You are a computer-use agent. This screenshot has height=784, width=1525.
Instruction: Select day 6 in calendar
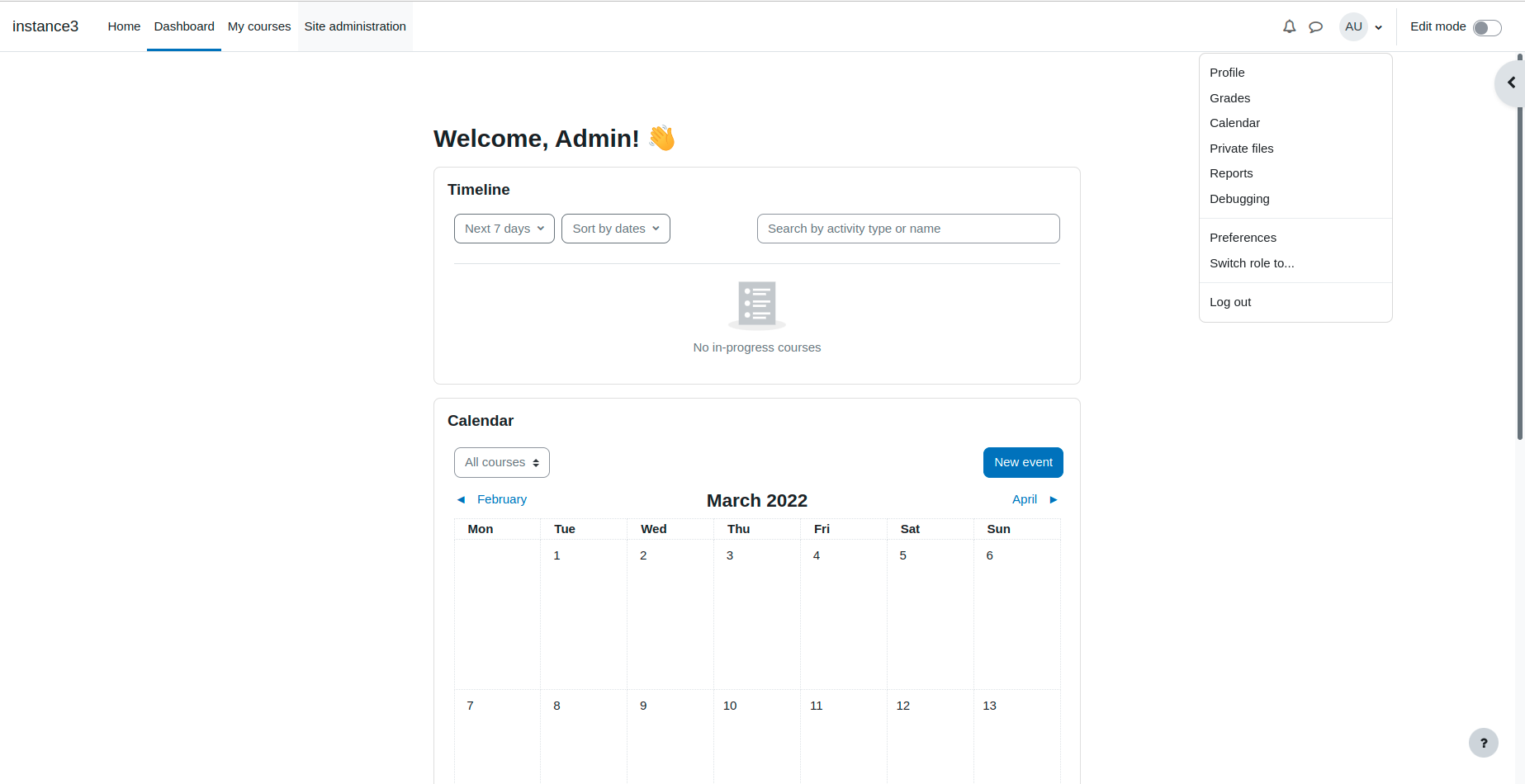pos(990,555)
